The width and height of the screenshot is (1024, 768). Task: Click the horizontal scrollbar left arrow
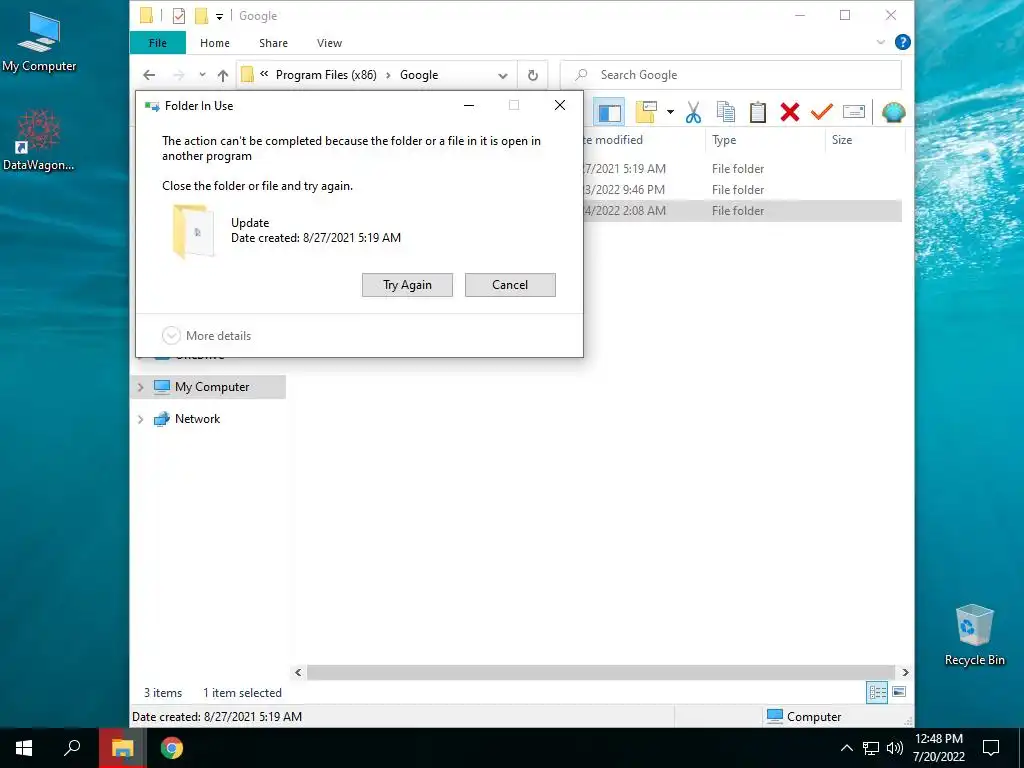point(298,672)
